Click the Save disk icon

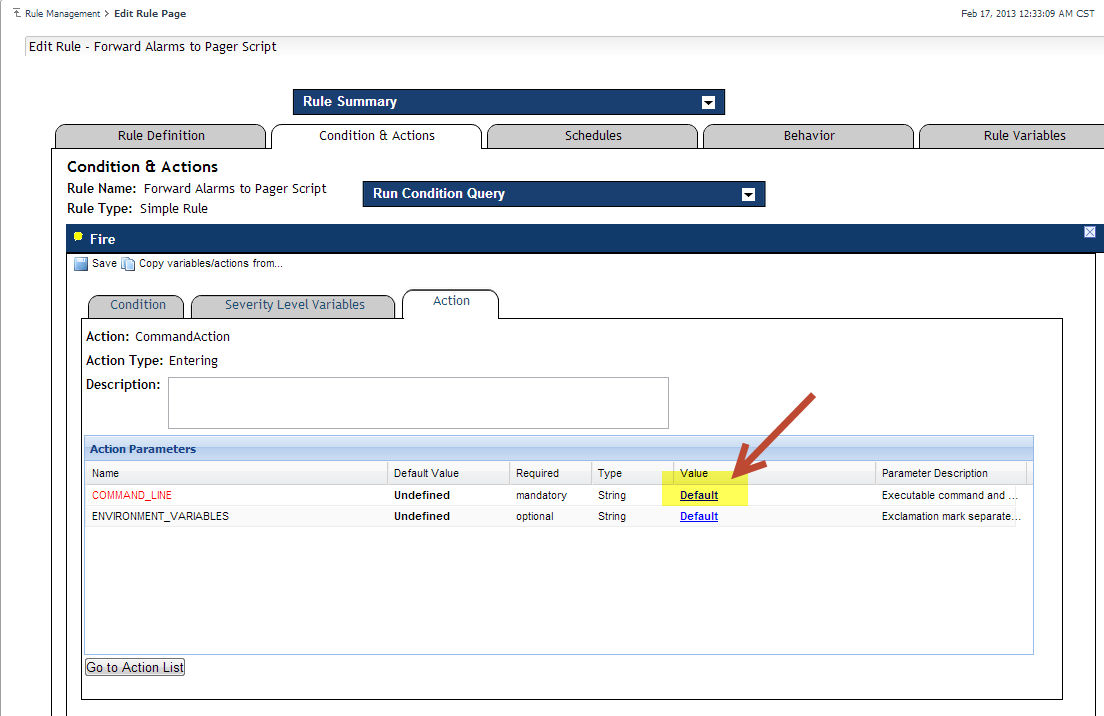pos(81,264)
